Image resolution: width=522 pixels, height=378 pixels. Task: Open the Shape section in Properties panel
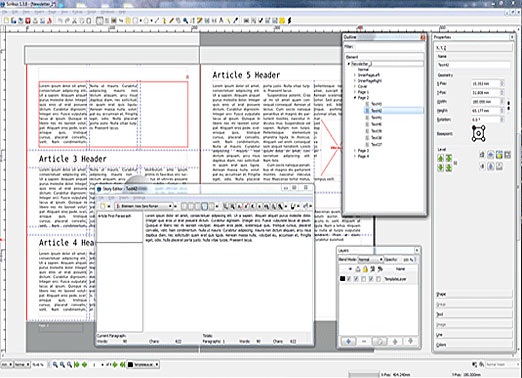coord(474,294)
